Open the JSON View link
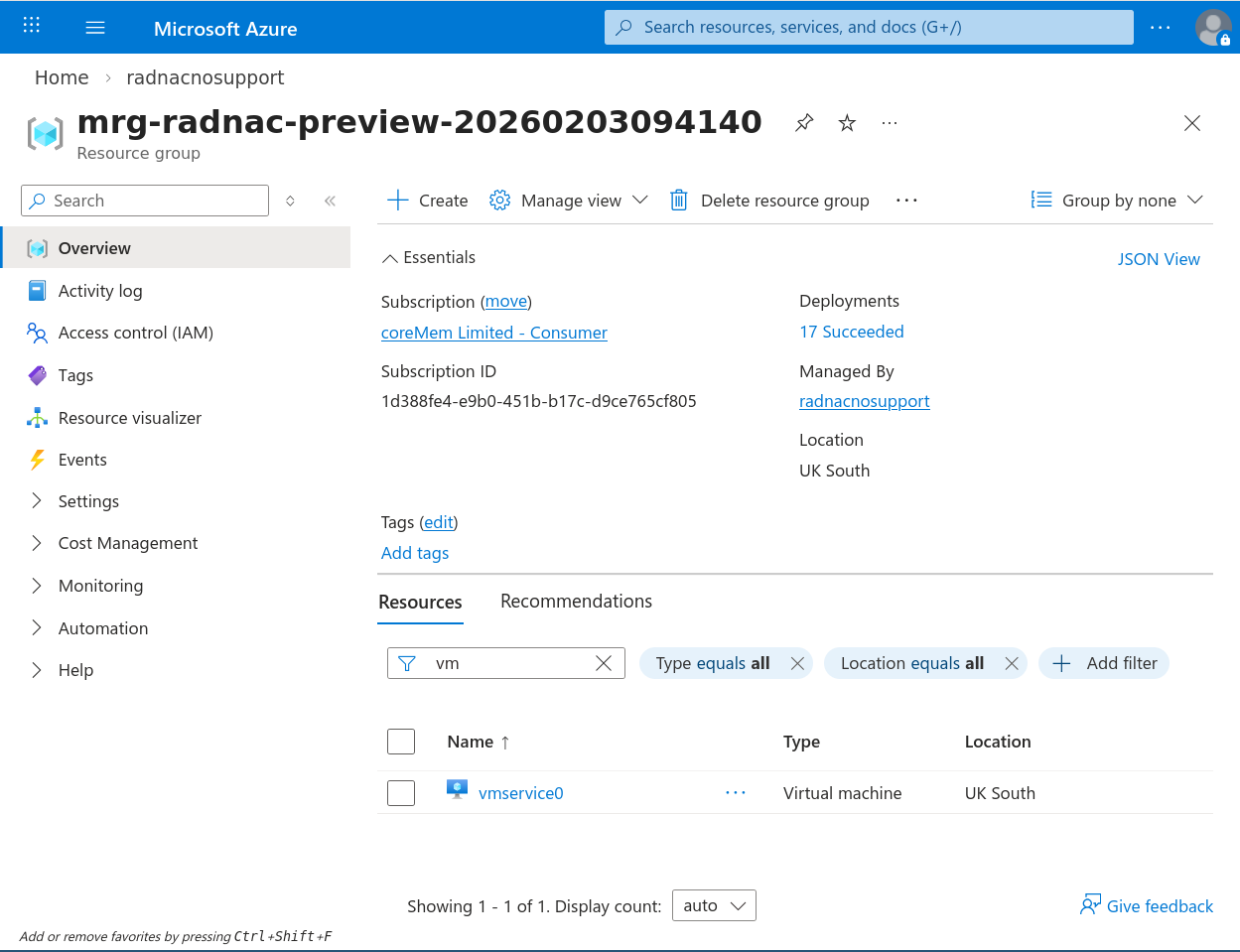1240x952 pixels. coord(1159,259)
